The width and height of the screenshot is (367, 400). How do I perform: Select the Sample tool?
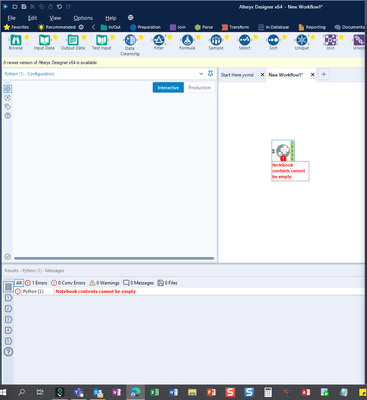(216, 40)
